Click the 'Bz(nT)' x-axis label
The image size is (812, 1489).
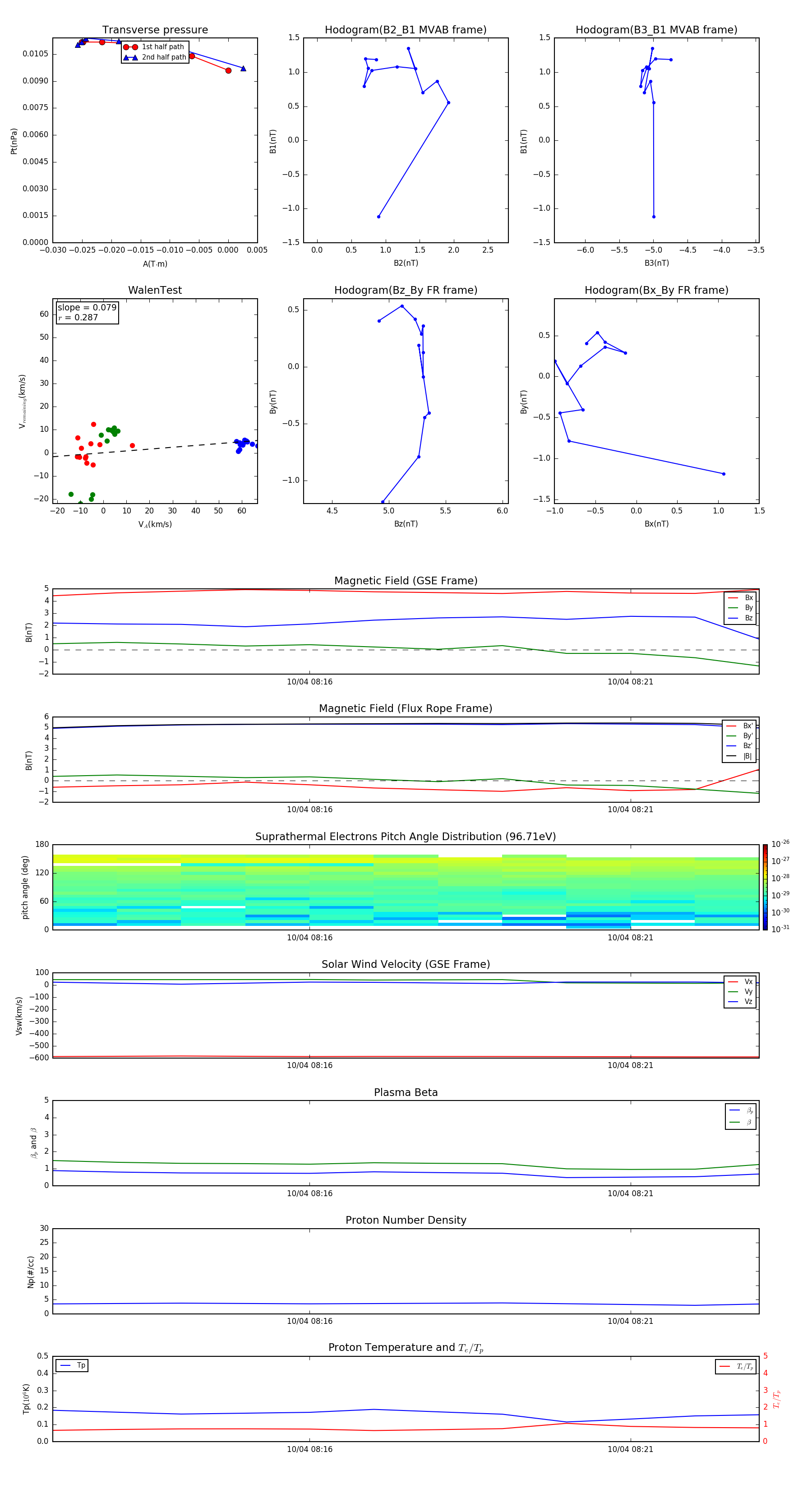coord(406,524)
